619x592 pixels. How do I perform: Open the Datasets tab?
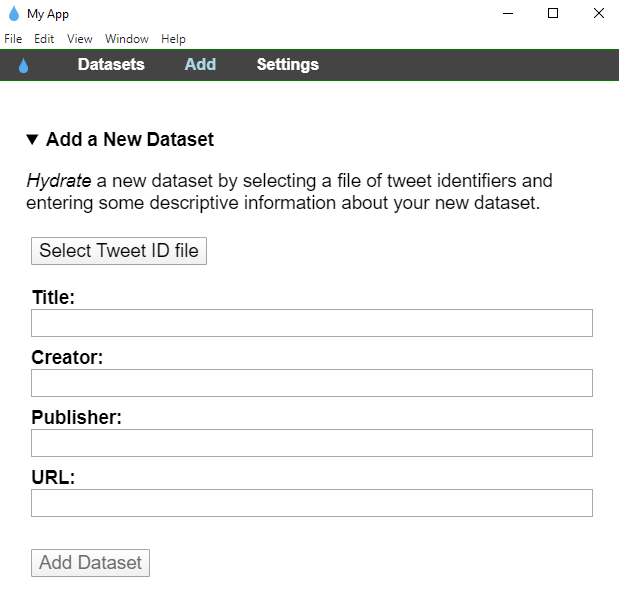pos(111,65)
